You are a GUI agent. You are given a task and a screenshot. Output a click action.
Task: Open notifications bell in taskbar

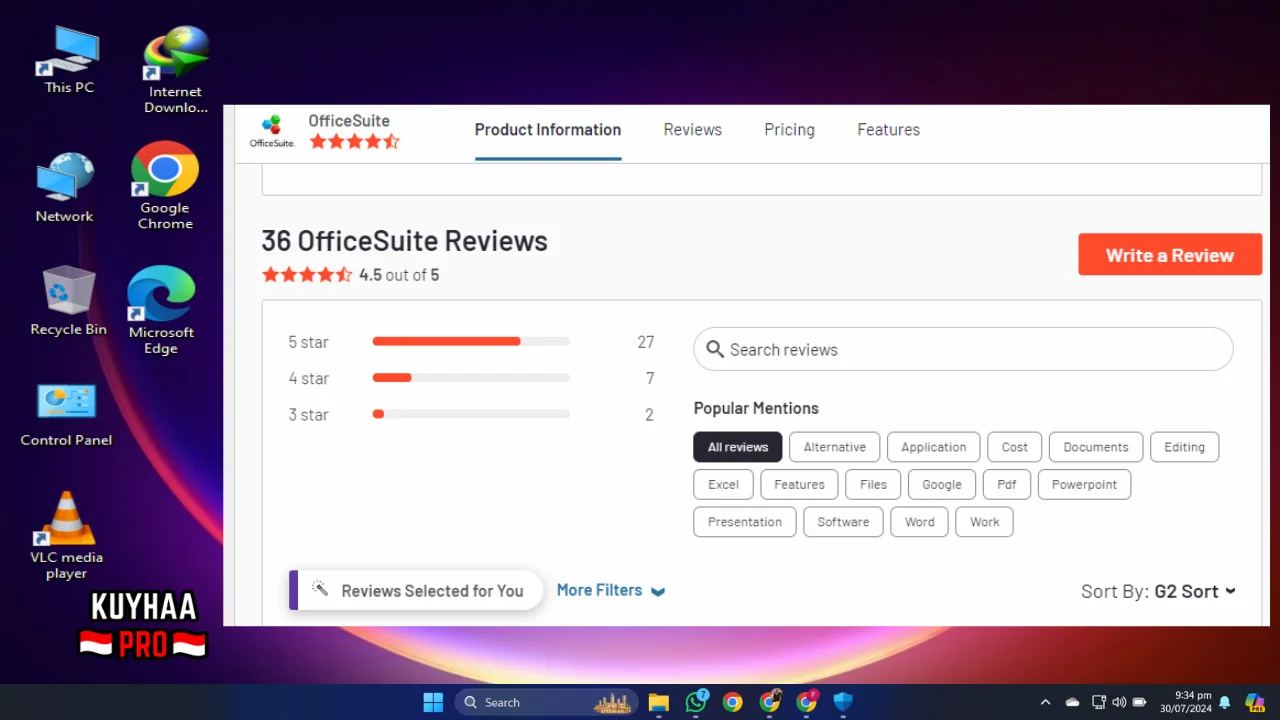1225,702
